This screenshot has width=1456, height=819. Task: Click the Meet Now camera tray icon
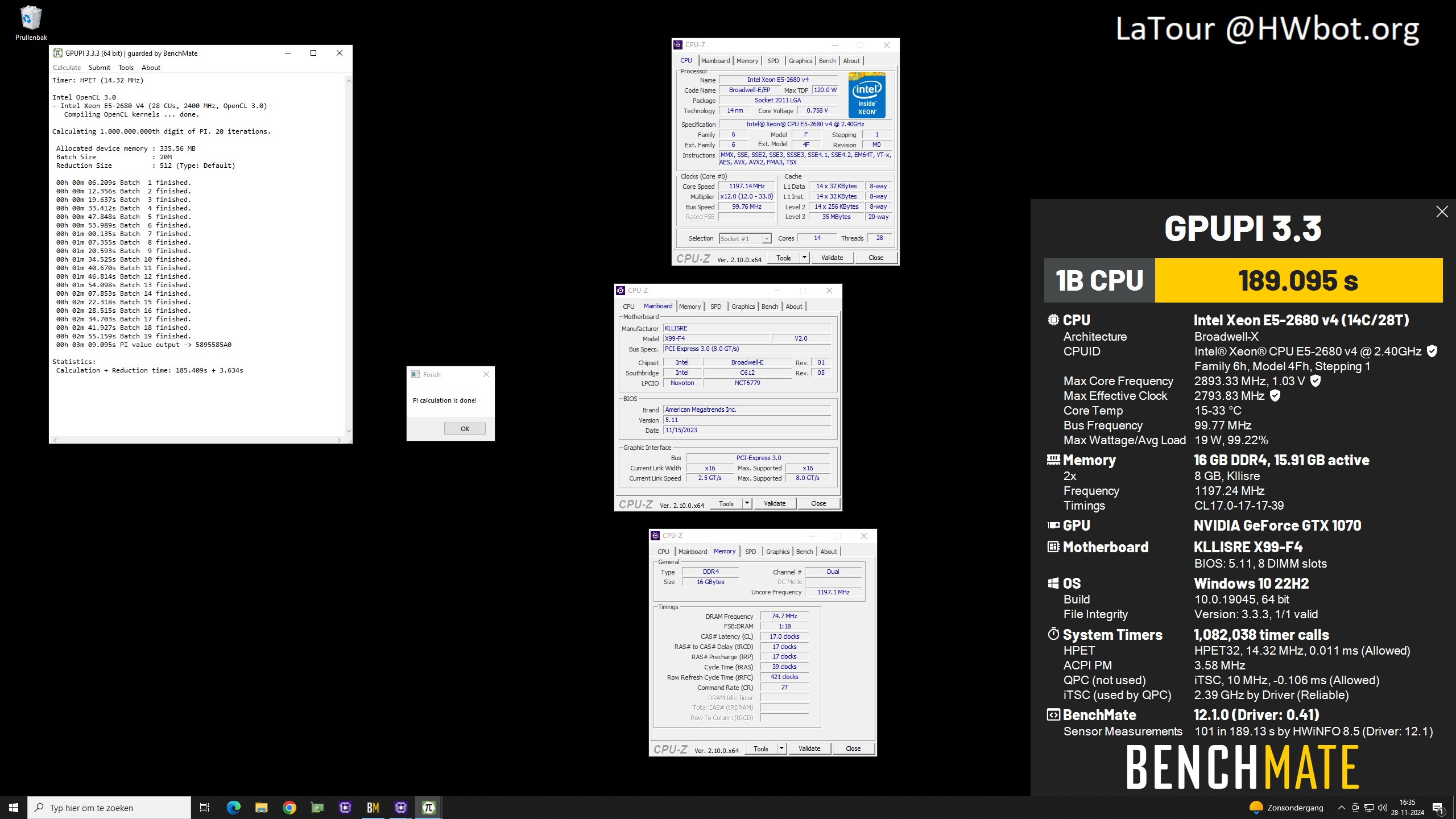pos(1355,808)
